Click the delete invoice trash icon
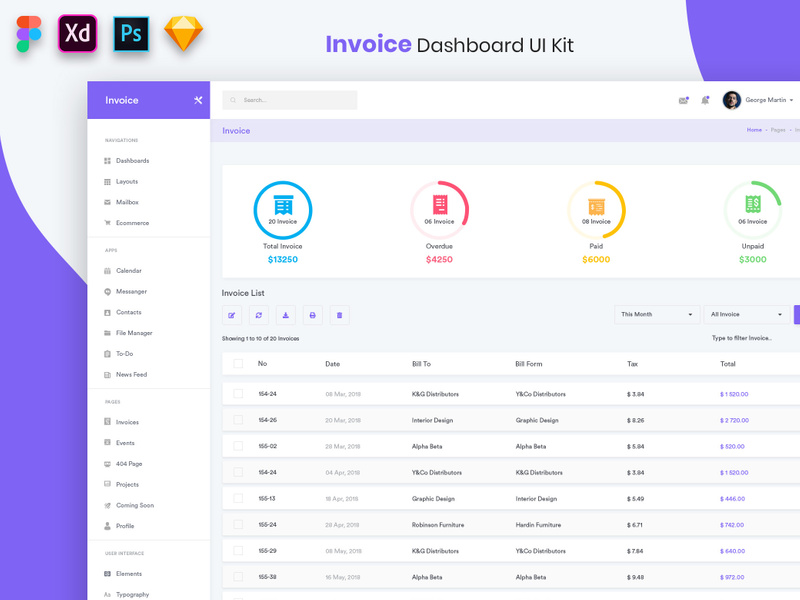This screenshot has height=600, width=800. pyautogui.click(x=339, y=316)
